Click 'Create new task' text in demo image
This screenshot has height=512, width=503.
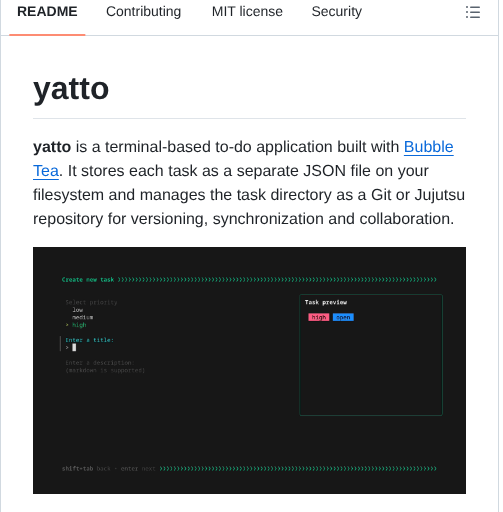pyautogui.click(x=88, y=279)
